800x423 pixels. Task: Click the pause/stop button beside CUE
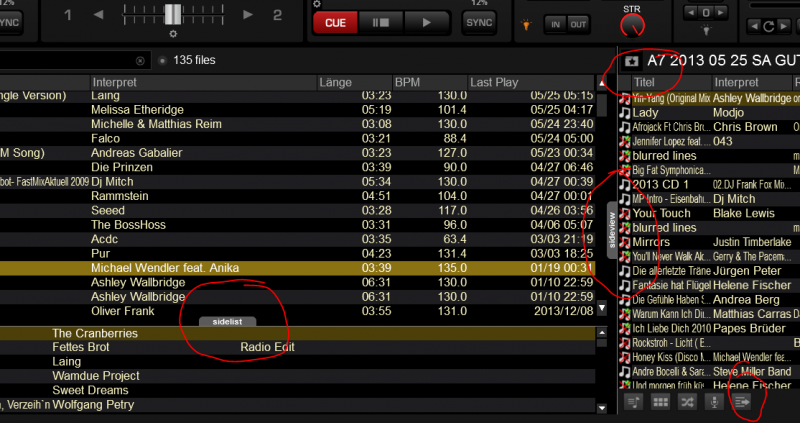[x=381, y=23]
